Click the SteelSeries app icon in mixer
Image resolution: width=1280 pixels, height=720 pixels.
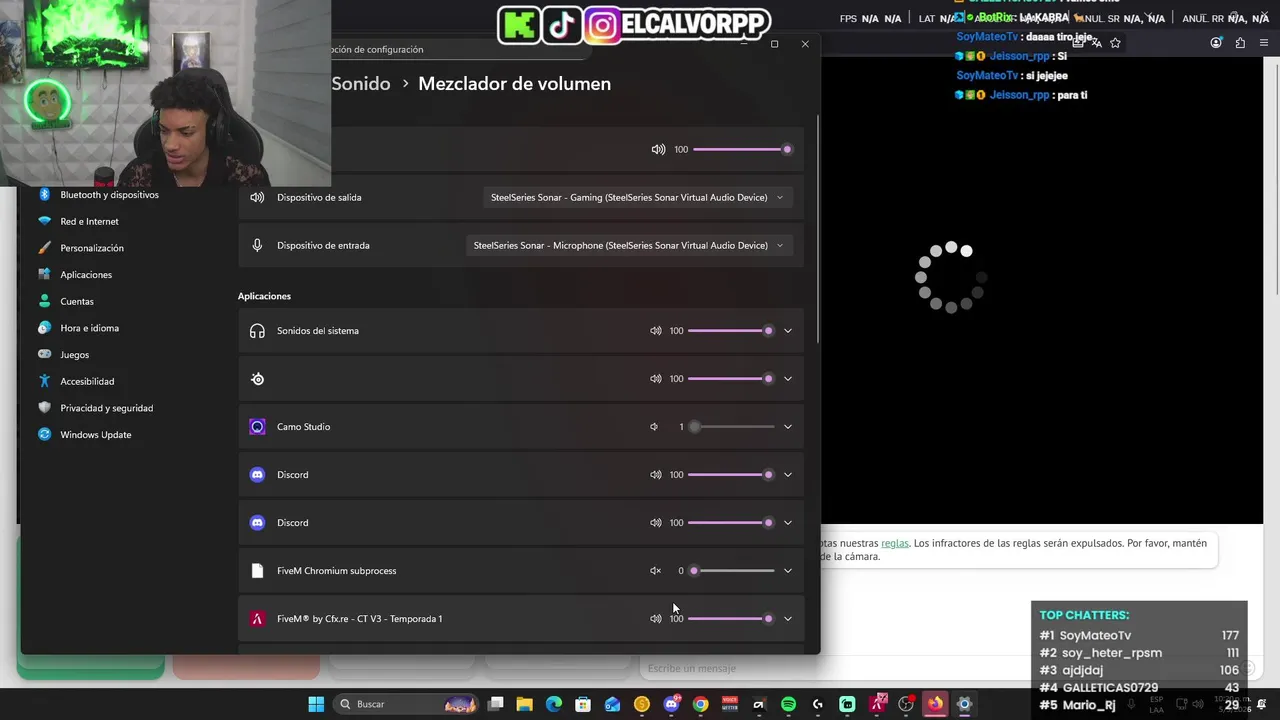(257, 379)
